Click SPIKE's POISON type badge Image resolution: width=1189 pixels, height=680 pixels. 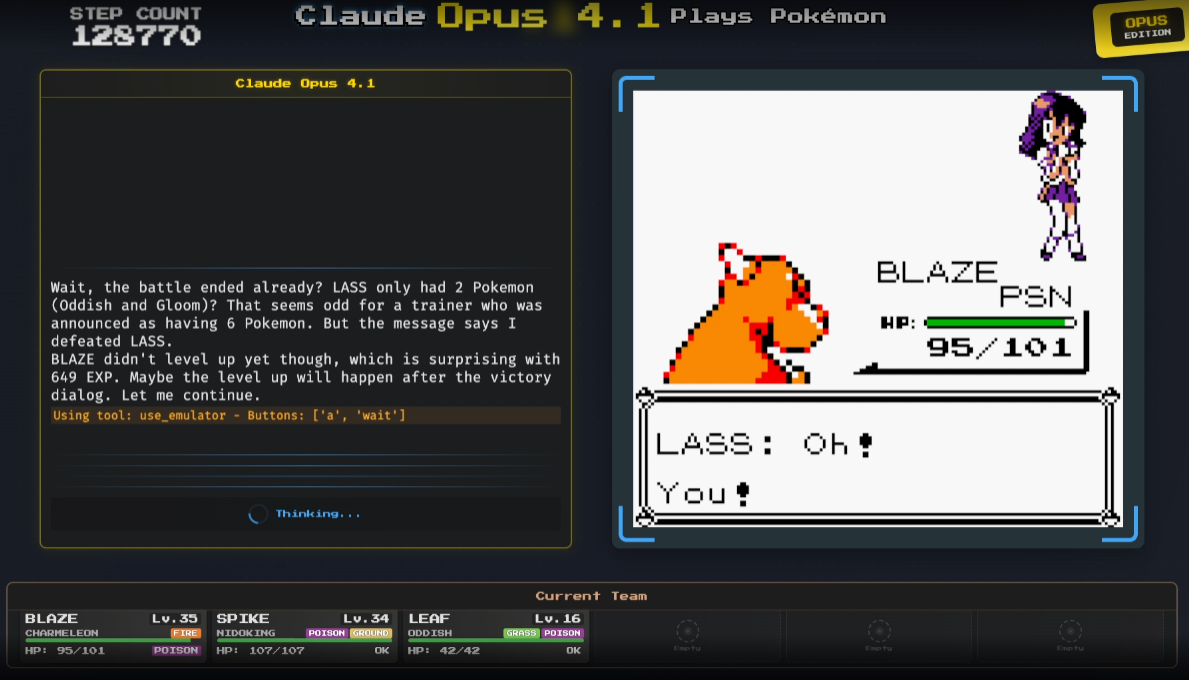pyautogui.click(x=327, y=633)
